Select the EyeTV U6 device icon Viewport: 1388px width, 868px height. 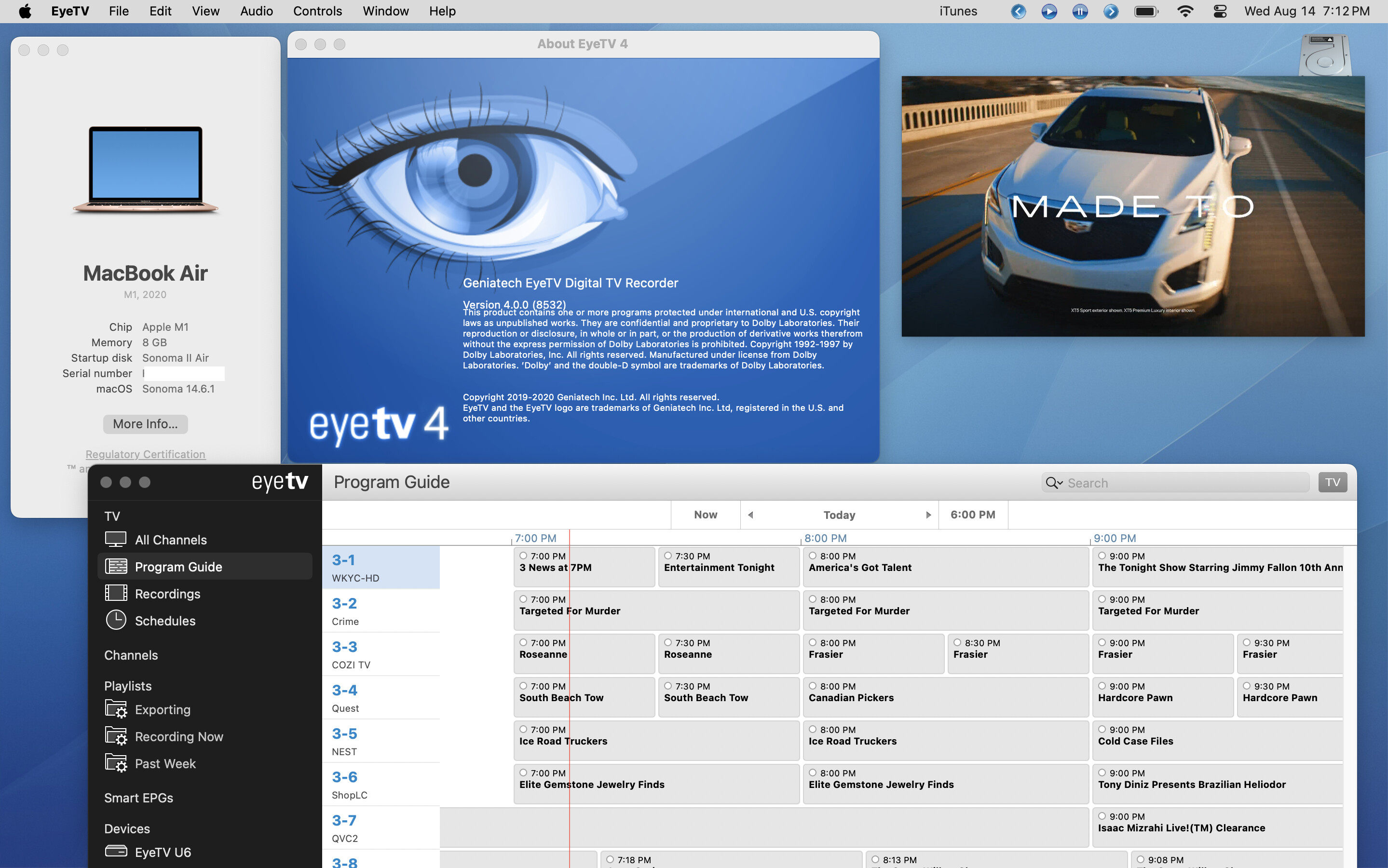pos(115,851)
